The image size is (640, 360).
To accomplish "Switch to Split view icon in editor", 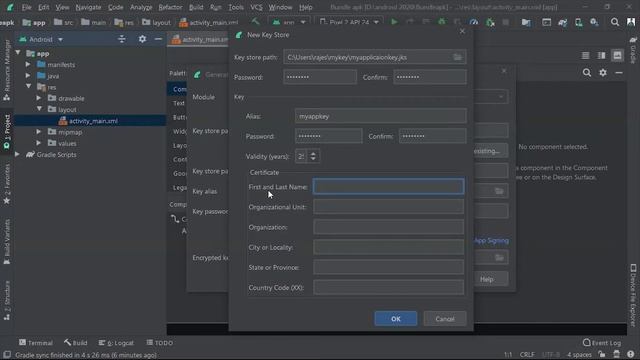I will [x=601, y=56].
